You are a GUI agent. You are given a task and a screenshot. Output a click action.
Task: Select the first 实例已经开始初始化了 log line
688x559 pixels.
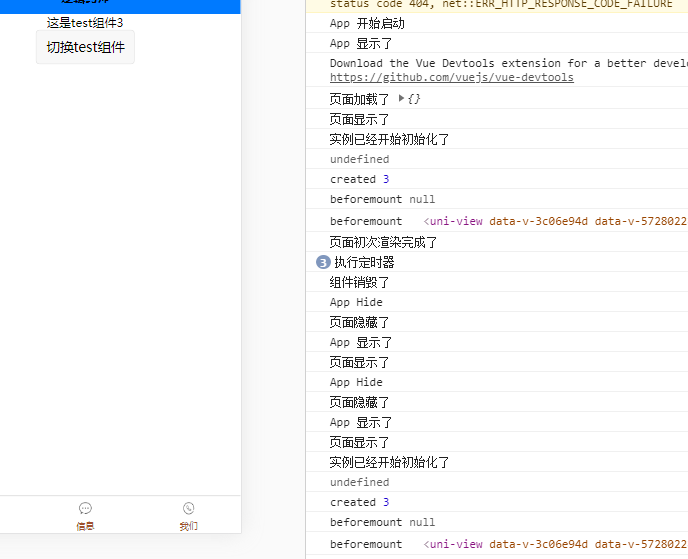497,139
